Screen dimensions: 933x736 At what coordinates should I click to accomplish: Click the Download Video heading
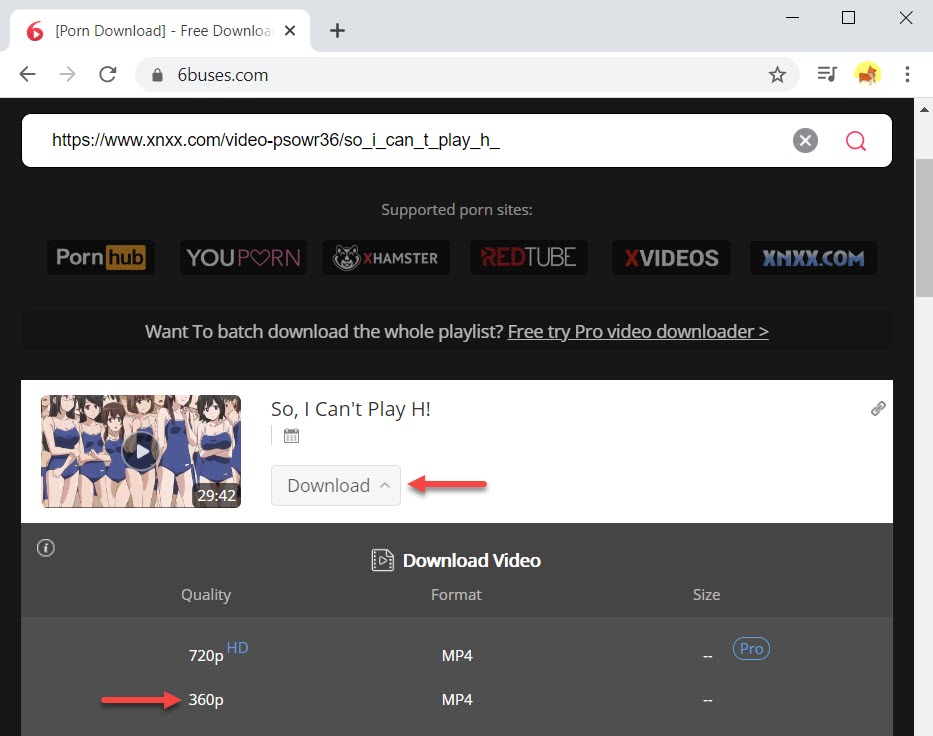click(x=472, y=560)
